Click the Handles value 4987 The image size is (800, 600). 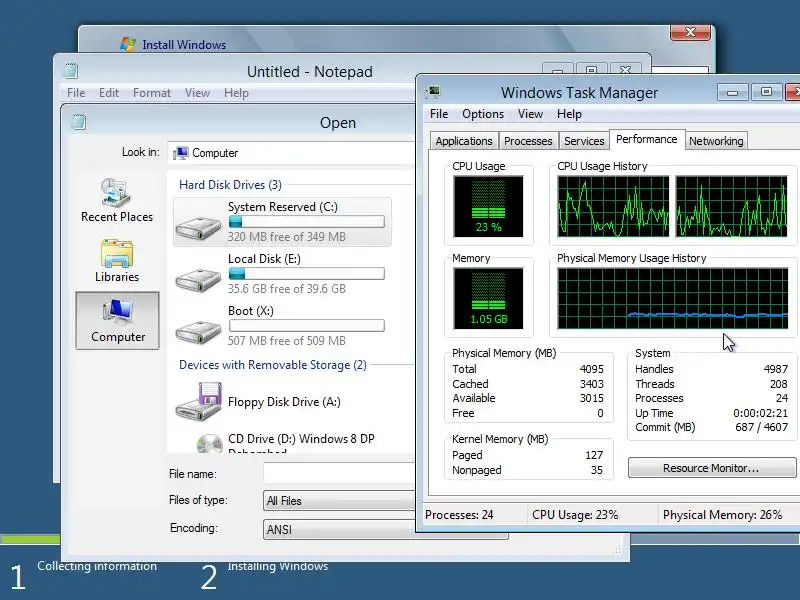[776, 369]
